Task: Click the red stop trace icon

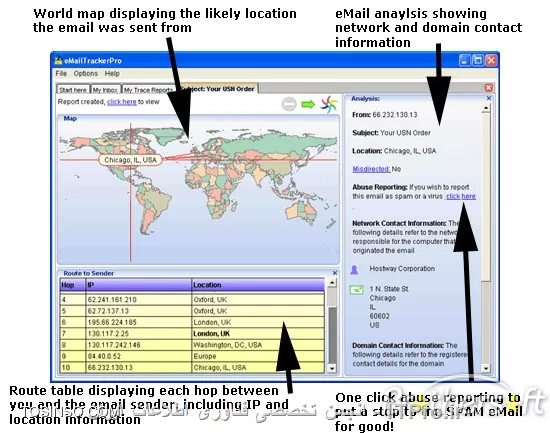Action: pyautogui.click(x=289, y=104)
